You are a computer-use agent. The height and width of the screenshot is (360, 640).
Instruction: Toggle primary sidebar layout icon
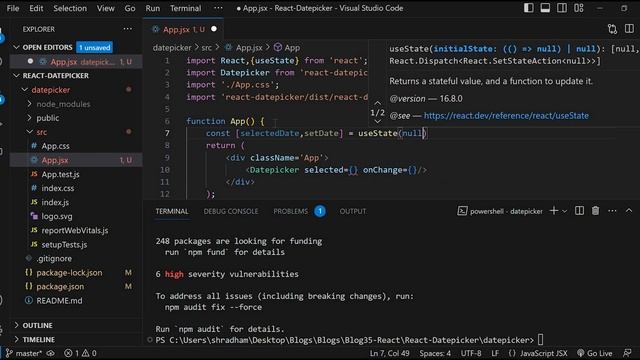(x=529, y=8)
